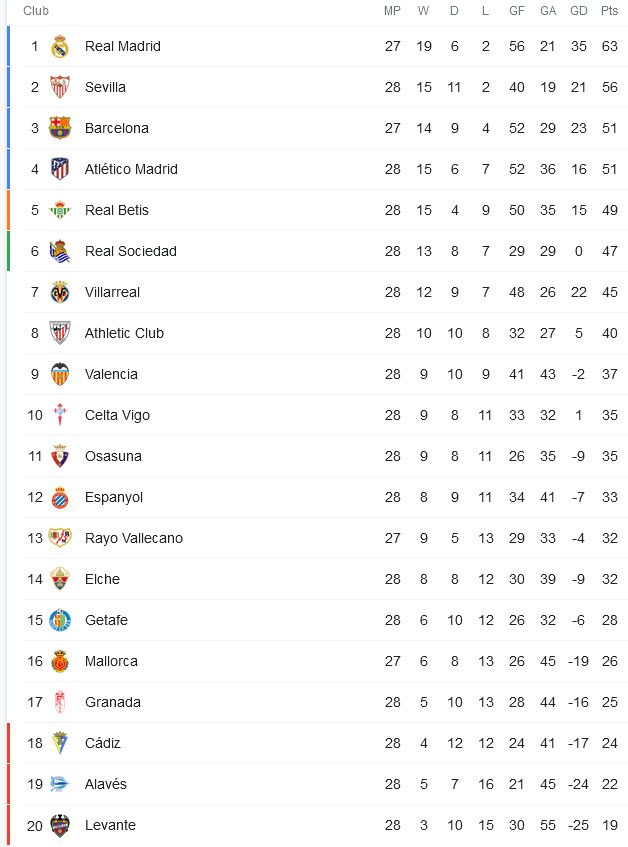The image size is (628, 847).
Task: Click the Club column header
Action: (36, 11)
